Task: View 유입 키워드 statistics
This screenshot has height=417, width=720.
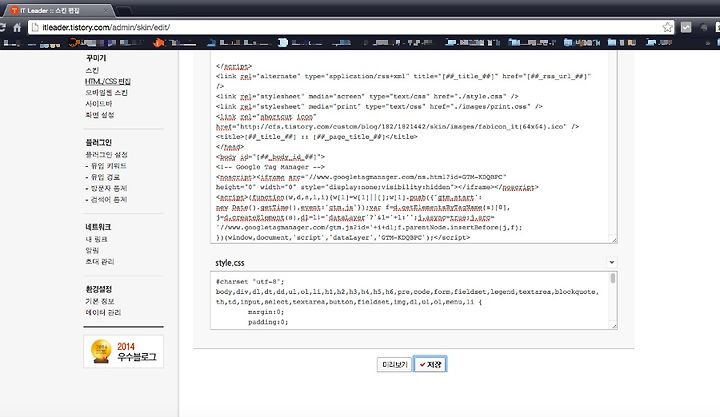Action: pyautogui.click(x=106, y=166)
